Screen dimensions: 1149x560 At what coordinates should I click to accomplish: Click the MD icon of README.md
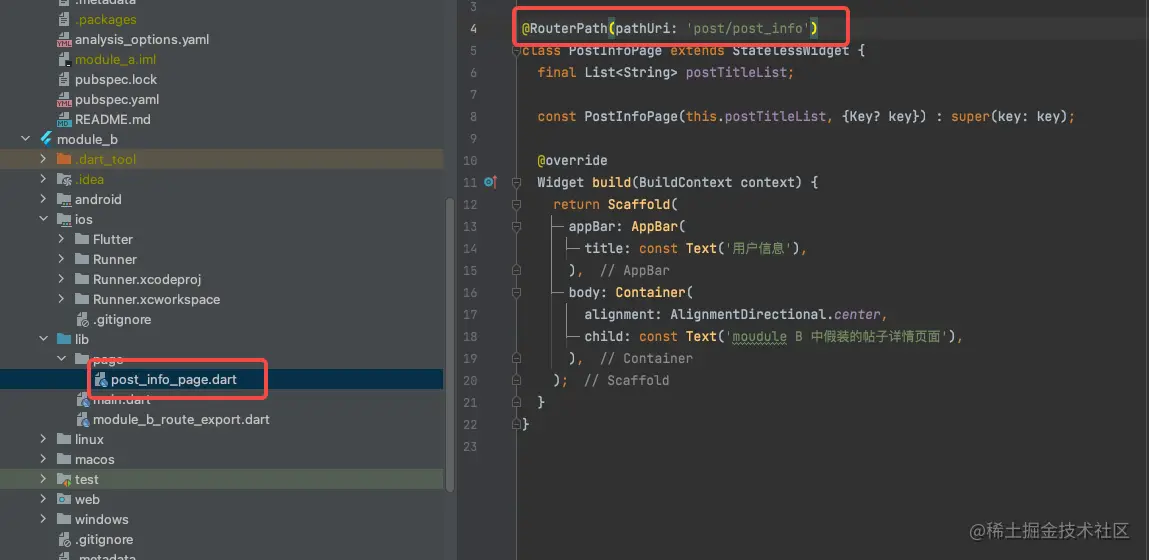click(64, 119)
